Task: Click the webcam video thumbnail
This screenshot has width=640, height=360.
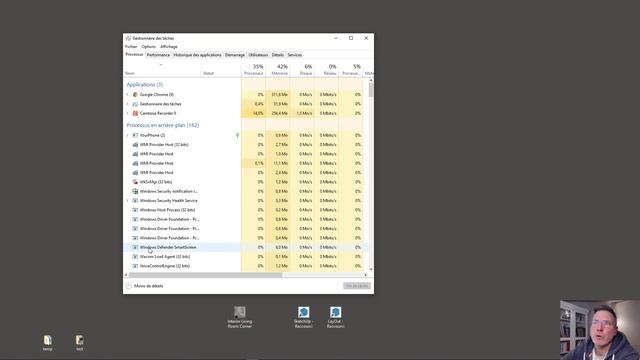Action: click(600, 330)
